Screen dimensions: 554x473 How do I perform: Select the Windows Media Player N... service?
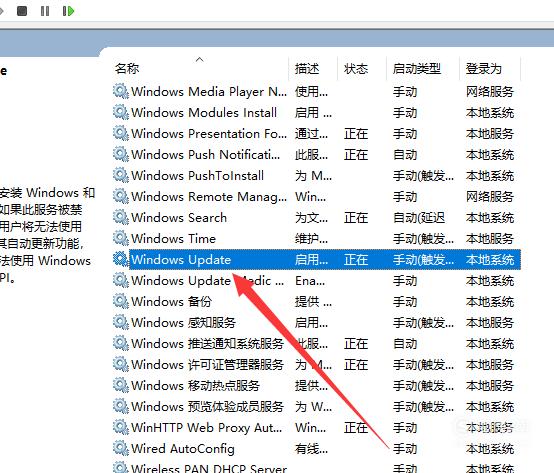click(x=209, y=92)
